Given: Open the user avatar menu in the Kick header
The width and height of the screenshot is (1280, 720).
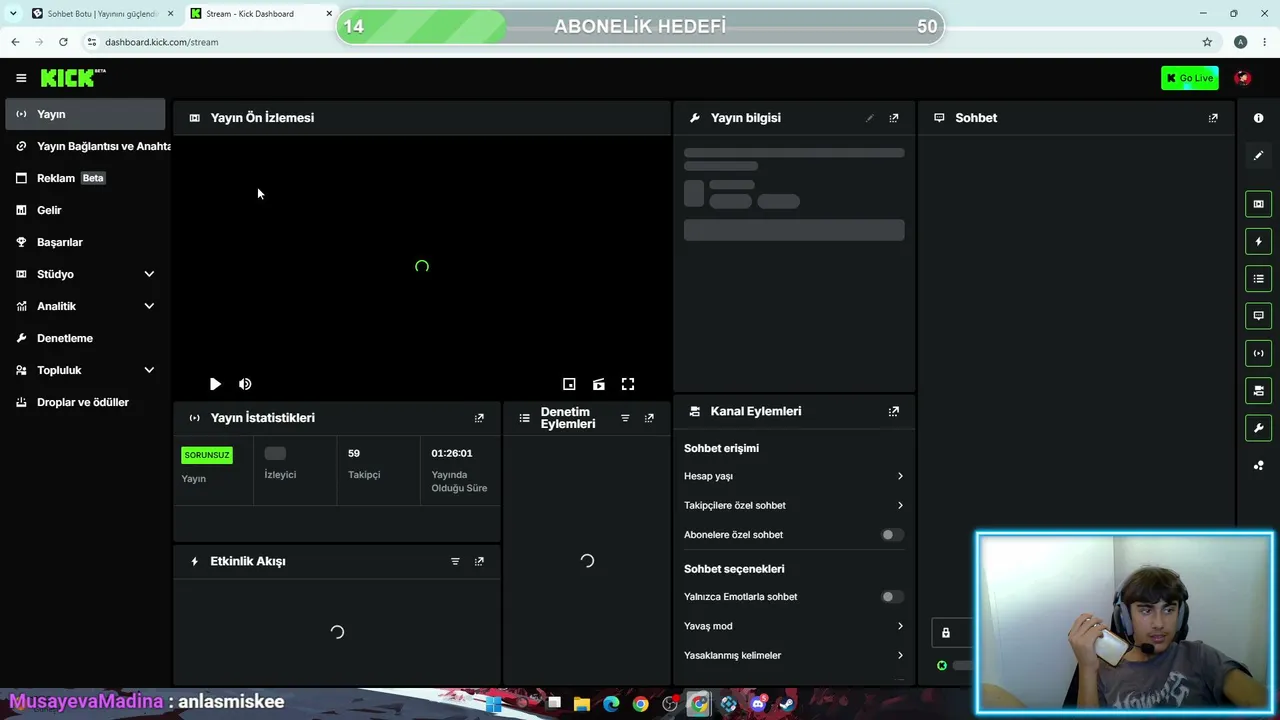Looking at the screenshot, I should [x=1243, y=78].
